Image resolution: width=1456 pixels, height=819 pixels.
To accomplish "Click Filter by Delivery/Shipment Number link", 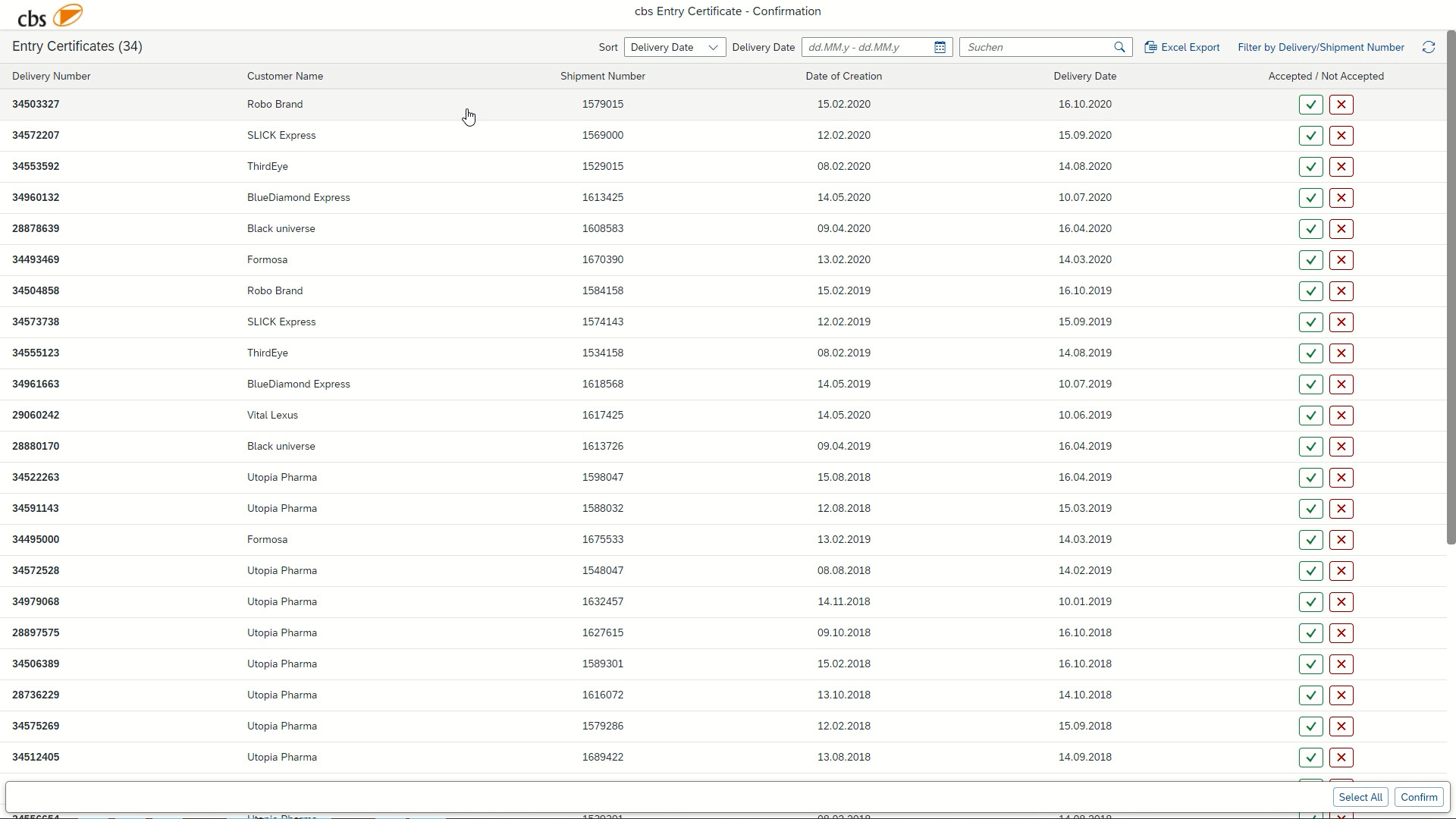I will click(1320, 47).
